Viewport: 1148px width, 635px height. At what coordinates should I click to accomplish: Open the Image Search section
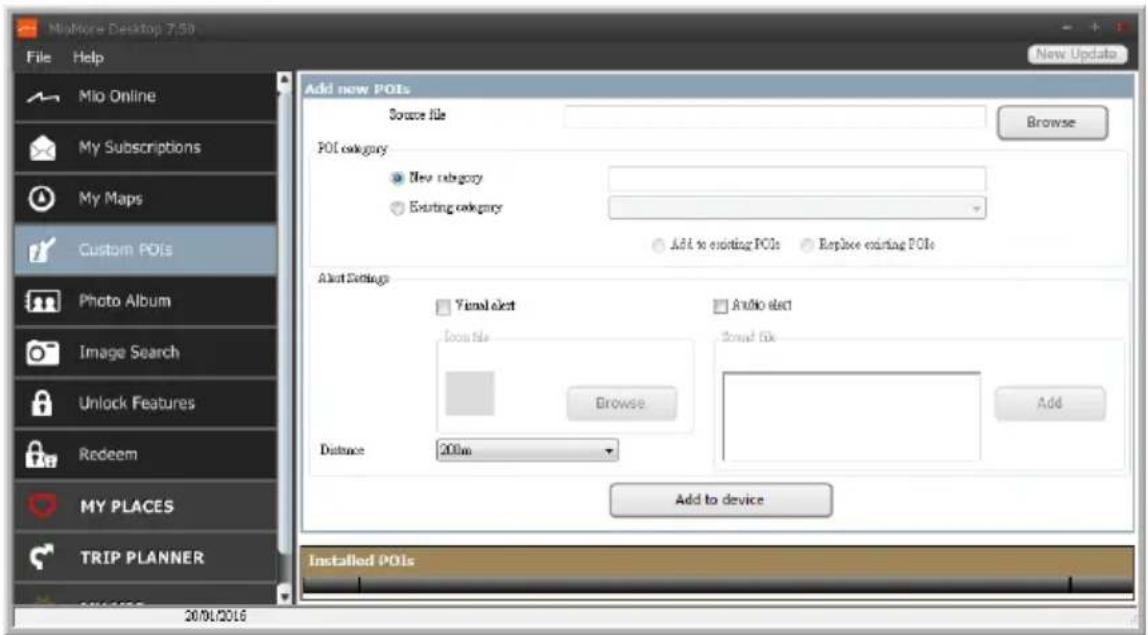[146, 352]
